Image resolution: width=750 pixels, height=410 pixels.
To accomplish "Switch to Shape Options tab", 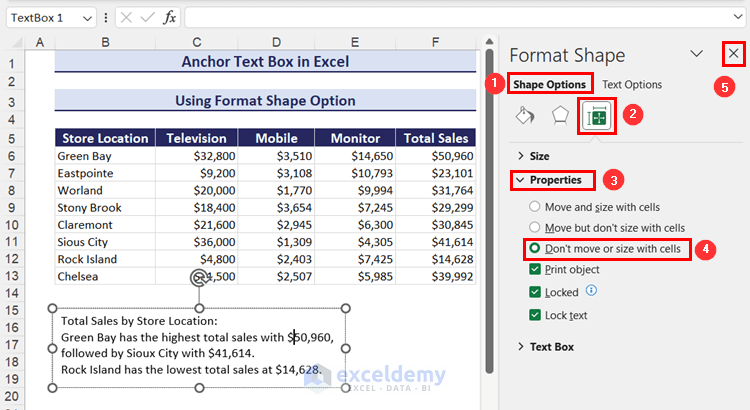I will (x=550, y=84).
